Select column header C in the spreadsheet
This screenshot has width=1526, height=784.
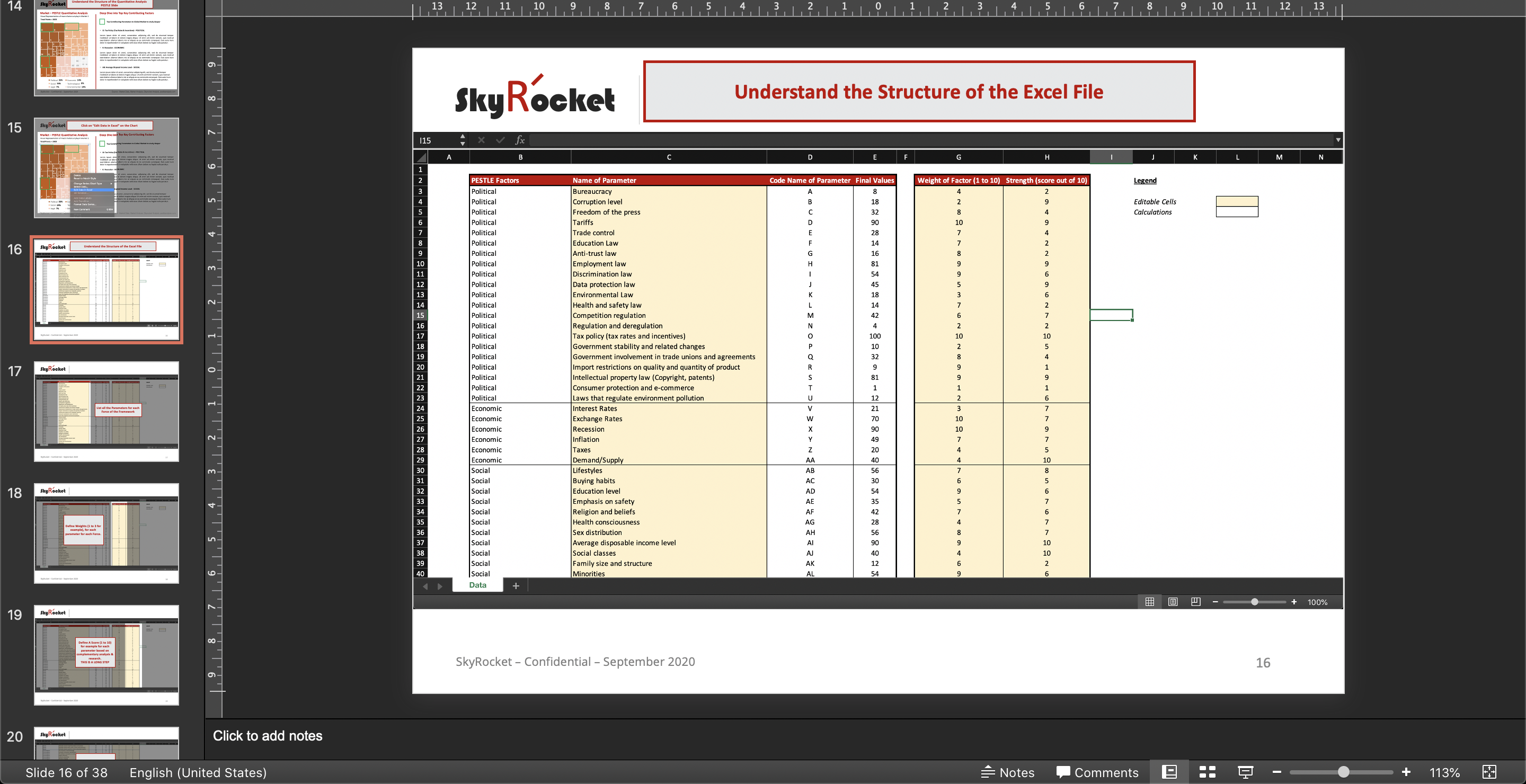669,157
